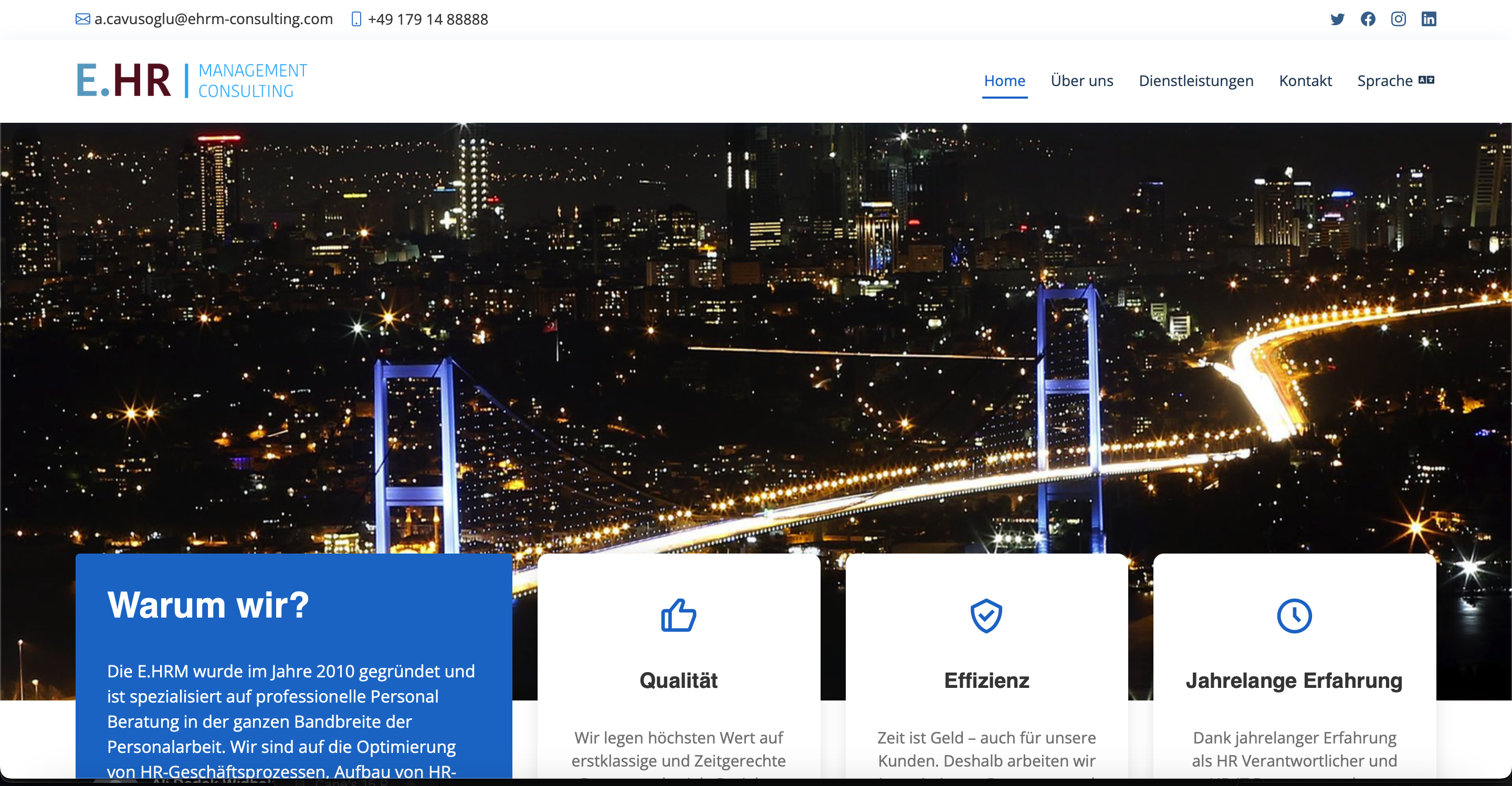The width and height of the screenshot is (1512, 786).
Task: Click the language translate icon beside Sprache
Action: point(1426,80)
